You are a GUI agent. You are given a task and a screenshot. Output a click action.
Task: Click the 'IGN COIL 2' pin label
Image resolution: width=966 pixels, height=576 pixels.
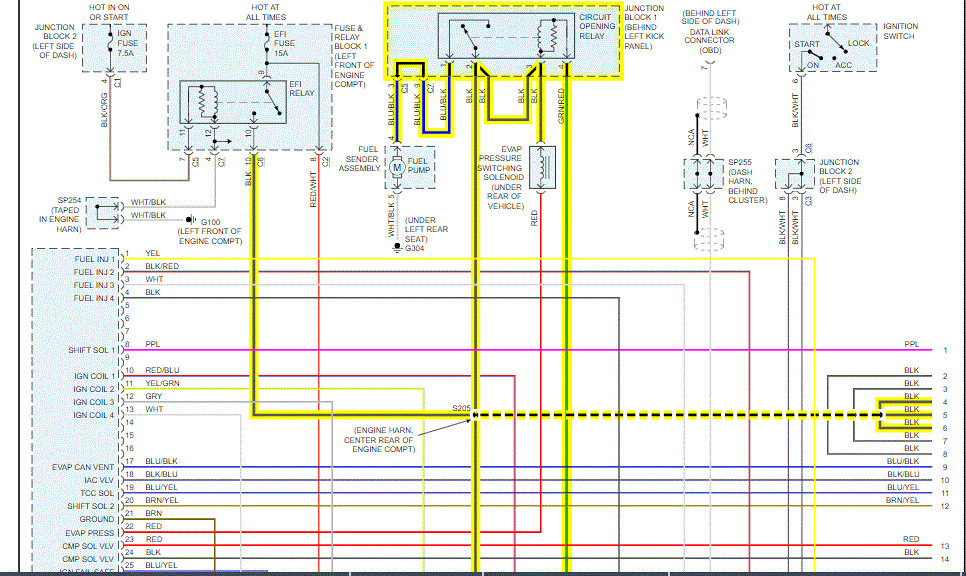click(x=94, y=389)
